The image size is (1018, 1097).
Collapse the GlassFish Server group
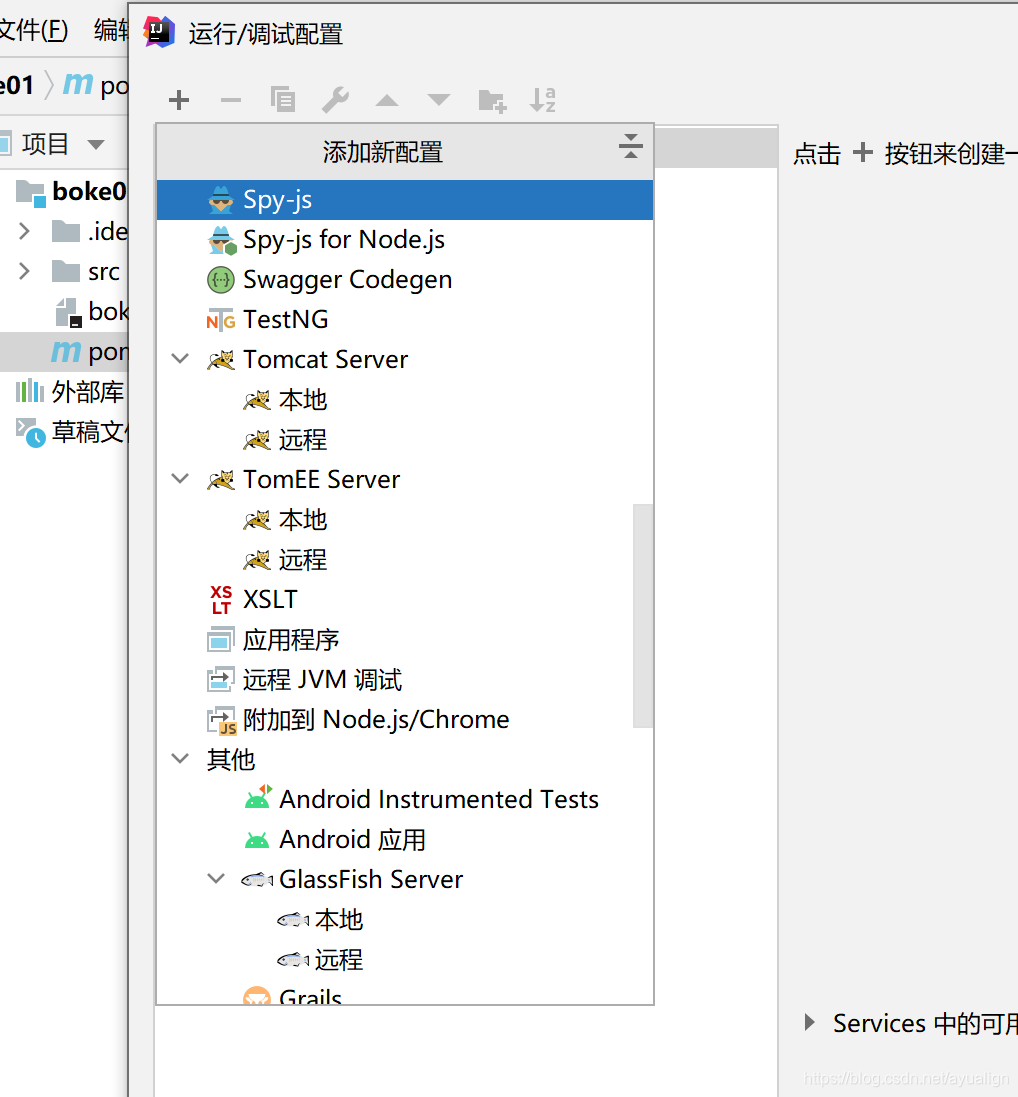(x=217, y=879)
